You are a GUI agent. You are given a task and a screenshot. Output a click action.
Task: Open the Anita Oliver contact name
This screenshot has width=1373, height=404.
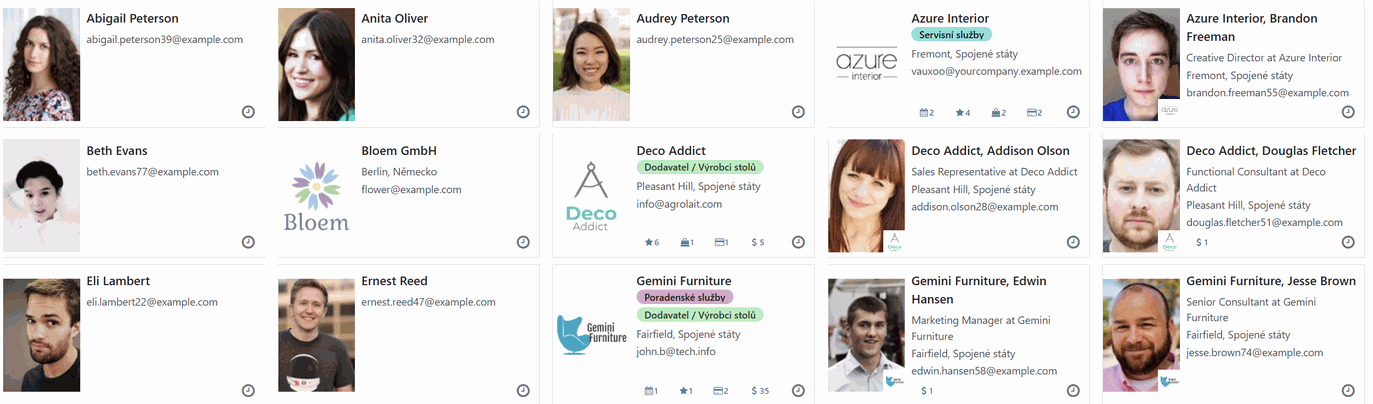[x=394, y=18]
